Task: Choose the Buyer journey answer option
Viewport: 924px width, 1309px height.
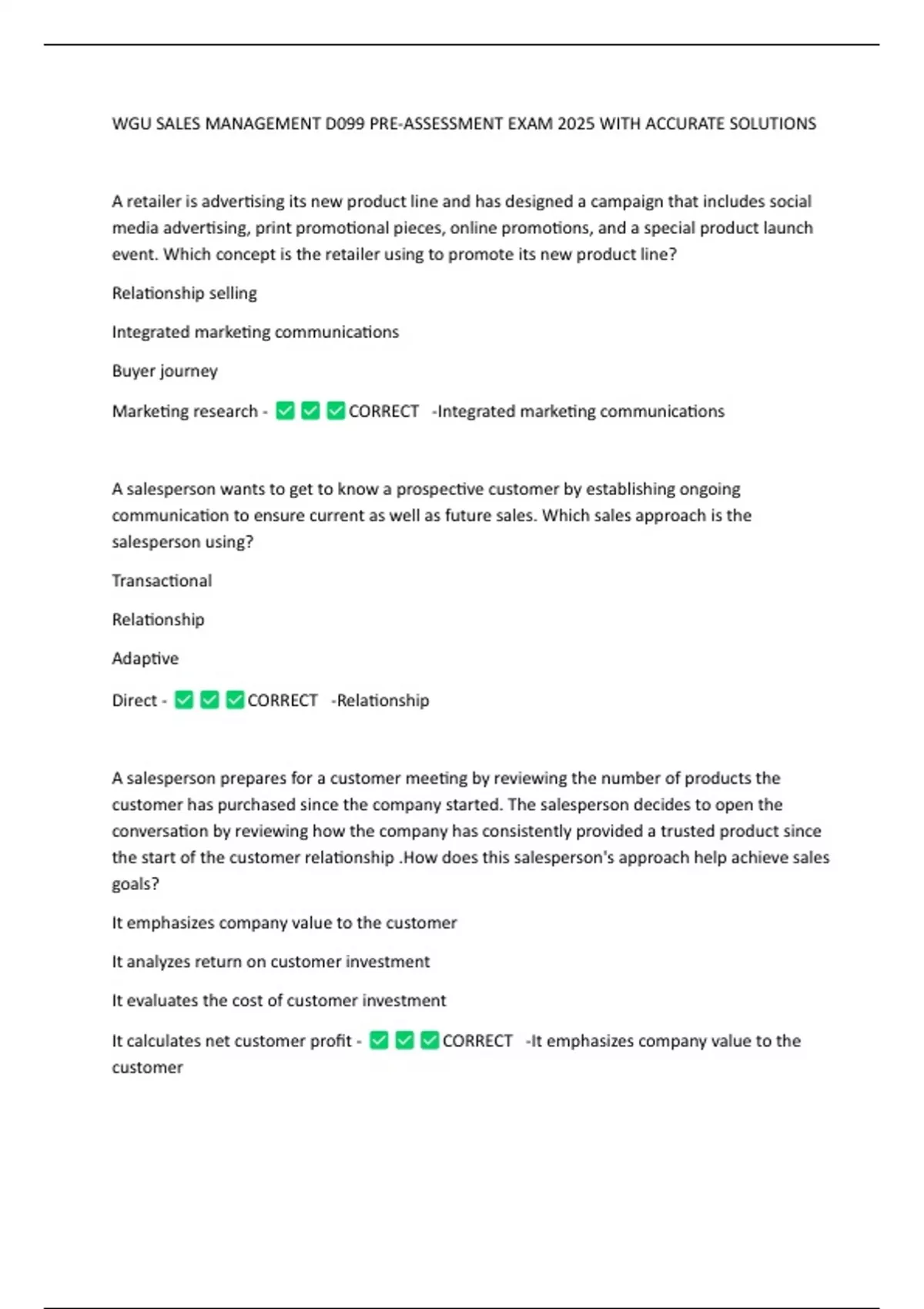Action: coord(165,370)
